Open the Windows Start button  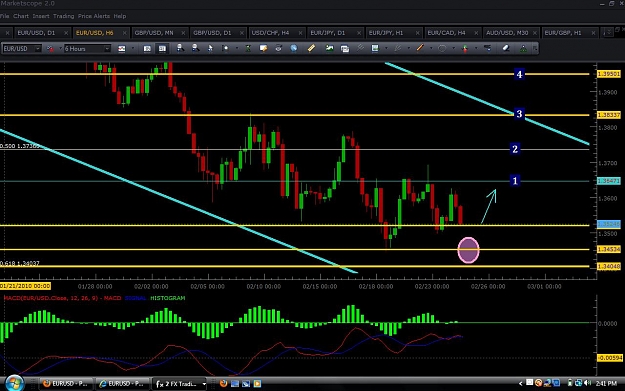point(14,383)
